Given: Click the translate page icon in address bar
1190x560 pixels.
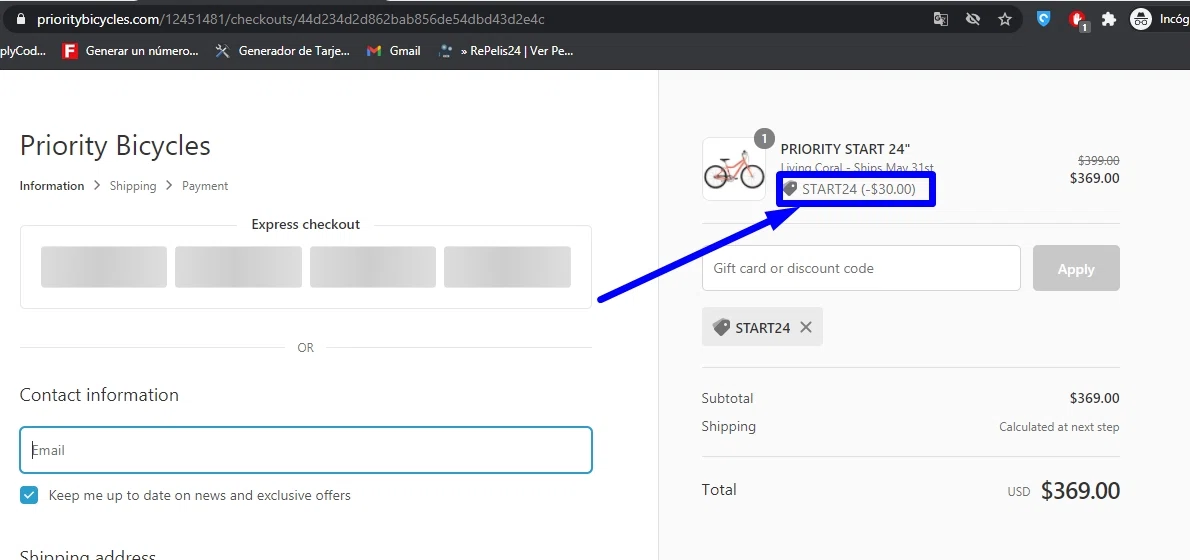Looking at the screenshot, I should click(x=940, y=20).
